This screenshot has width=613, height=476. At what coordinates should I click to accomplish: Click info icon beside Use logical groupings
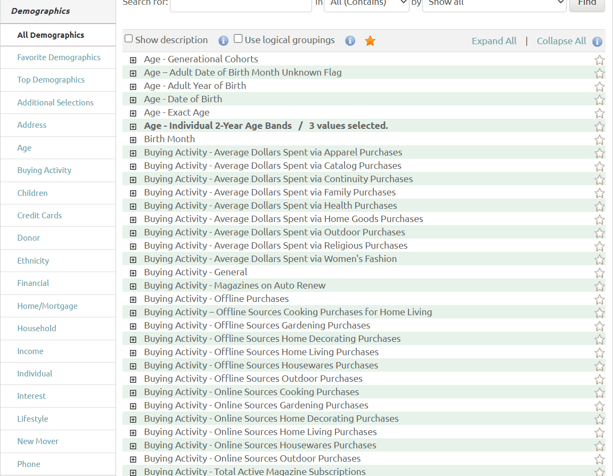click(x=350, y=41)
